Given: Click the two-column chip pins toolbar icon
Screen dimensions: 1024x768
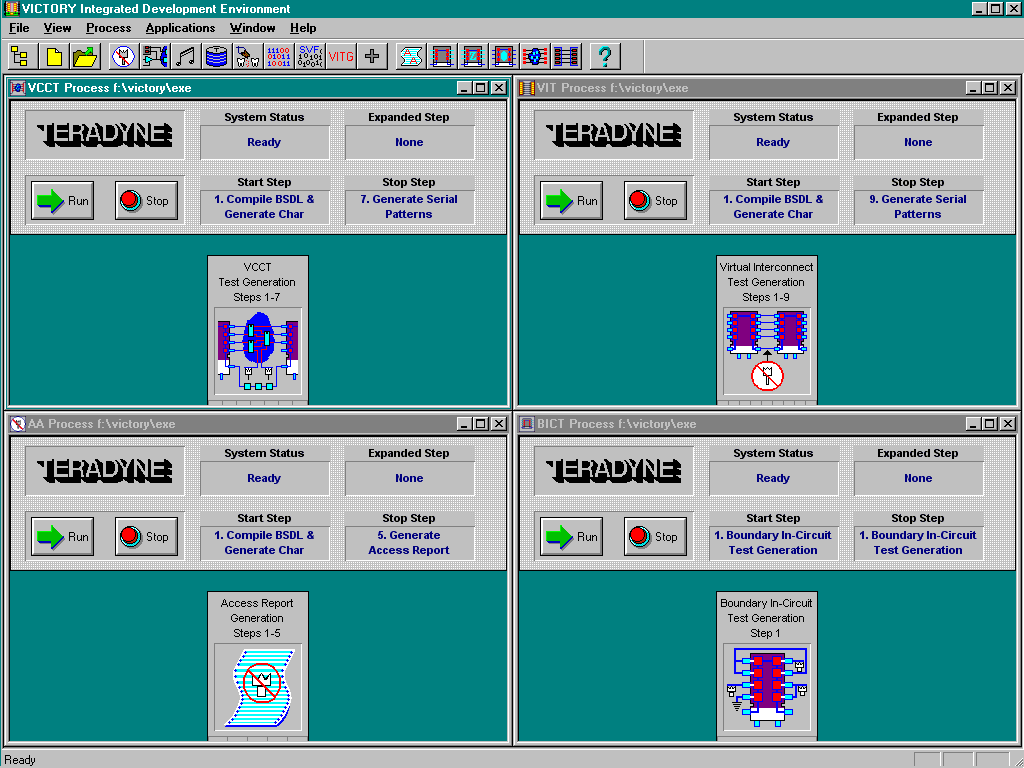Looking at the screenshot, I should pos(566,56).
